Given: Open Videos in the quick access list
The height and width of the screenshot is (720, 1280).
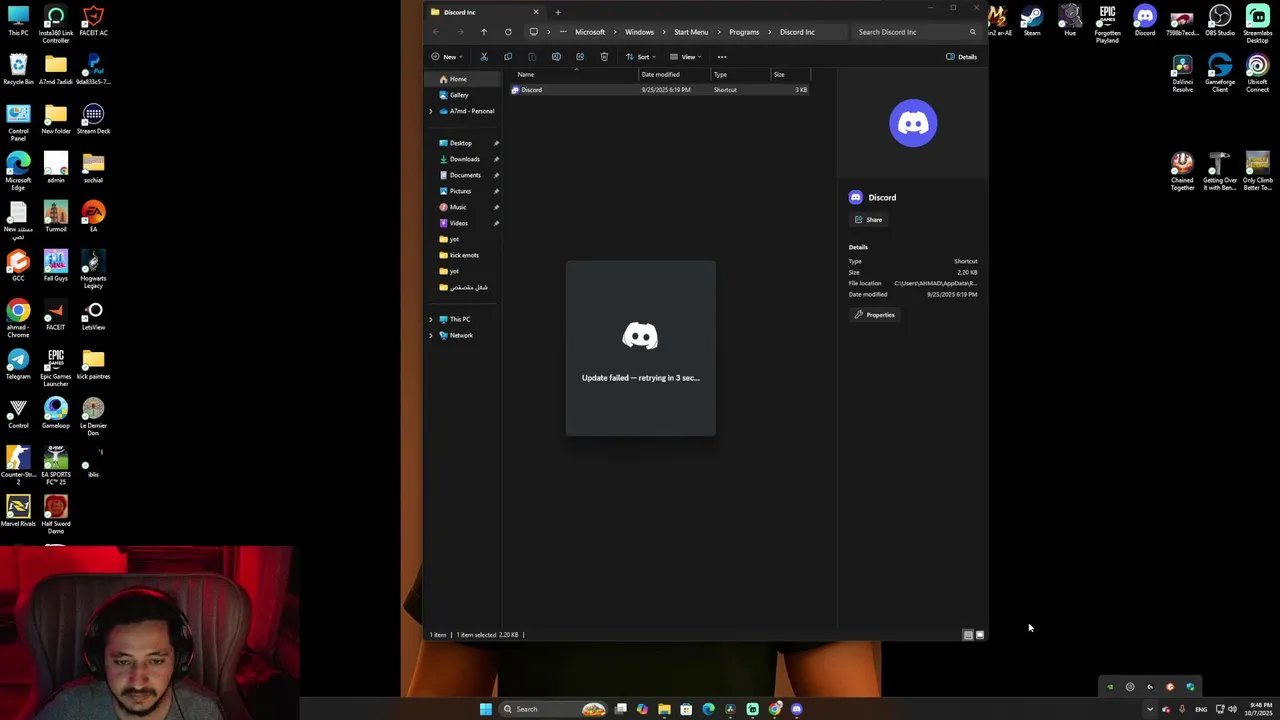Looking at the screenshot, I should 458,223.
